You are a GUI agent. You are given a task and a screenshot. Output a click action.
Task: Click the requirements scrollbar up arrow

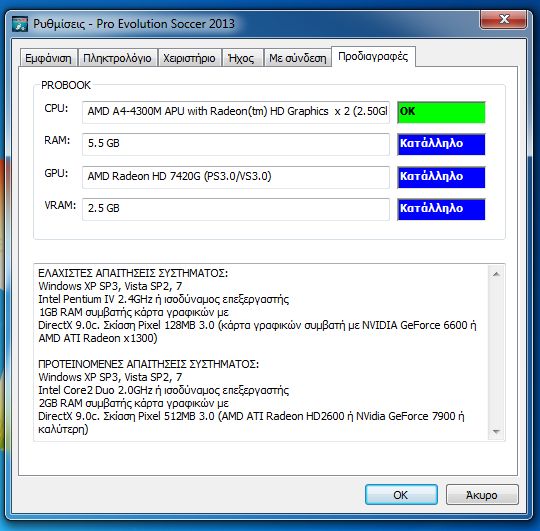(496, 274)
